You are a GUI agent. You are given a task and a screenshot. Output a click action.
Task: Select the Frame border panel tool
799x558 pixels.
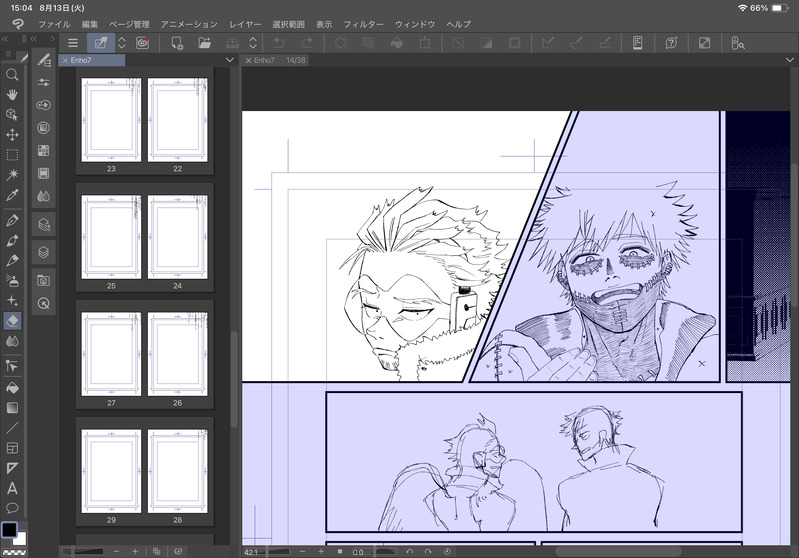pyautogui.click(x=12, y=448)
